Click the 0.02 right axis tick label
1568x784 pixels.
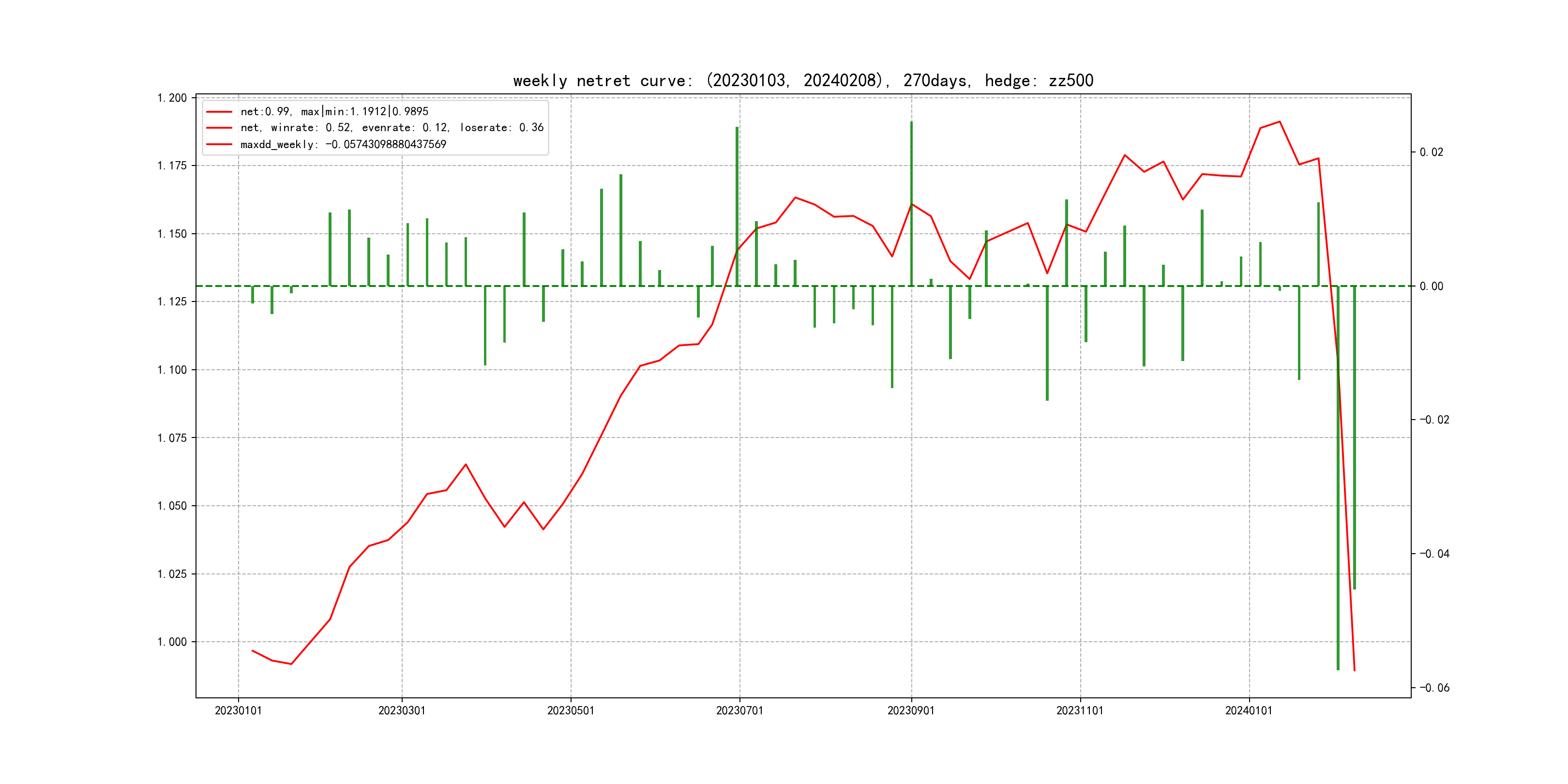[1431, 152]
